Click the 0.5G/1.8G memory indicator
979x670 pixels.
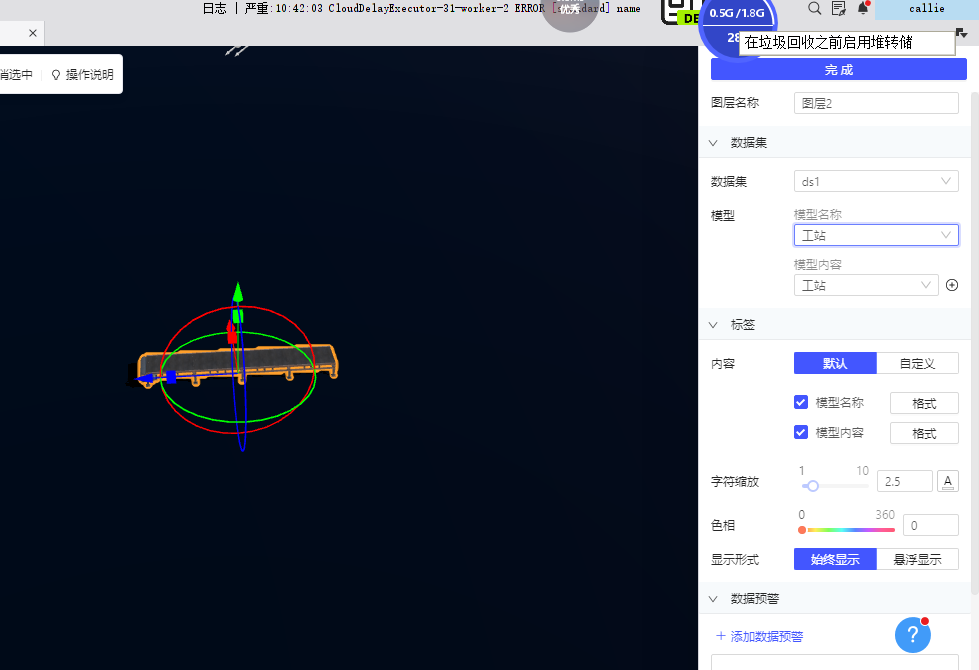click(737, 13)
